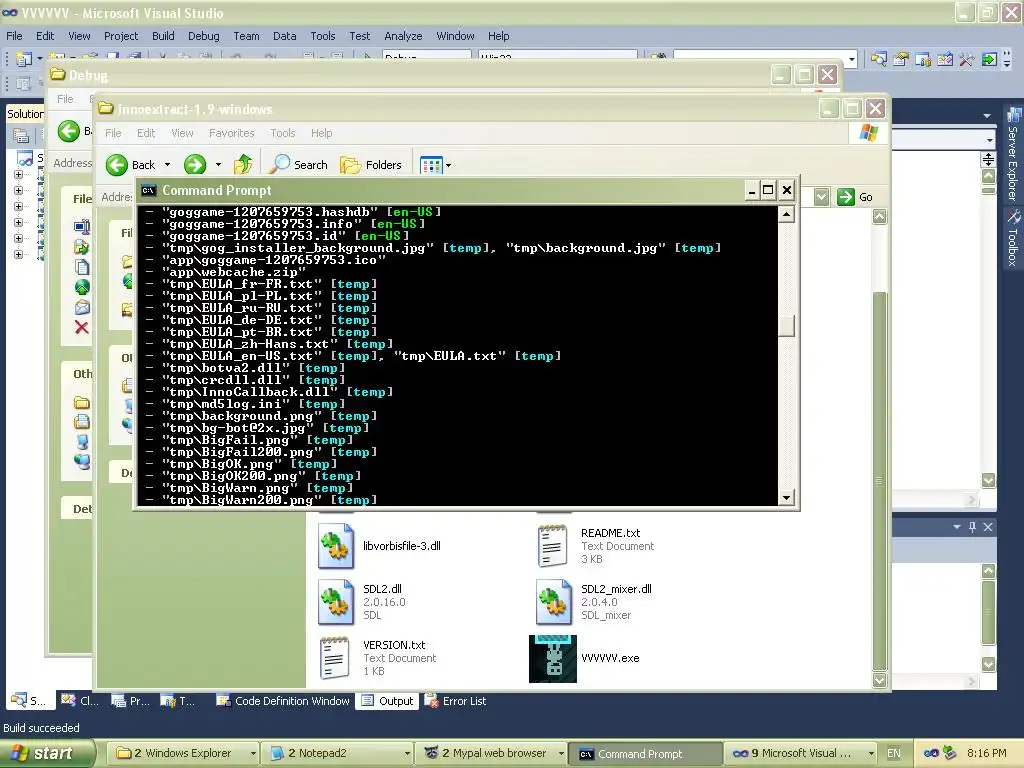
Task: Click the green arrow icon at Visual Studio toolbar end
Action: 989,59
